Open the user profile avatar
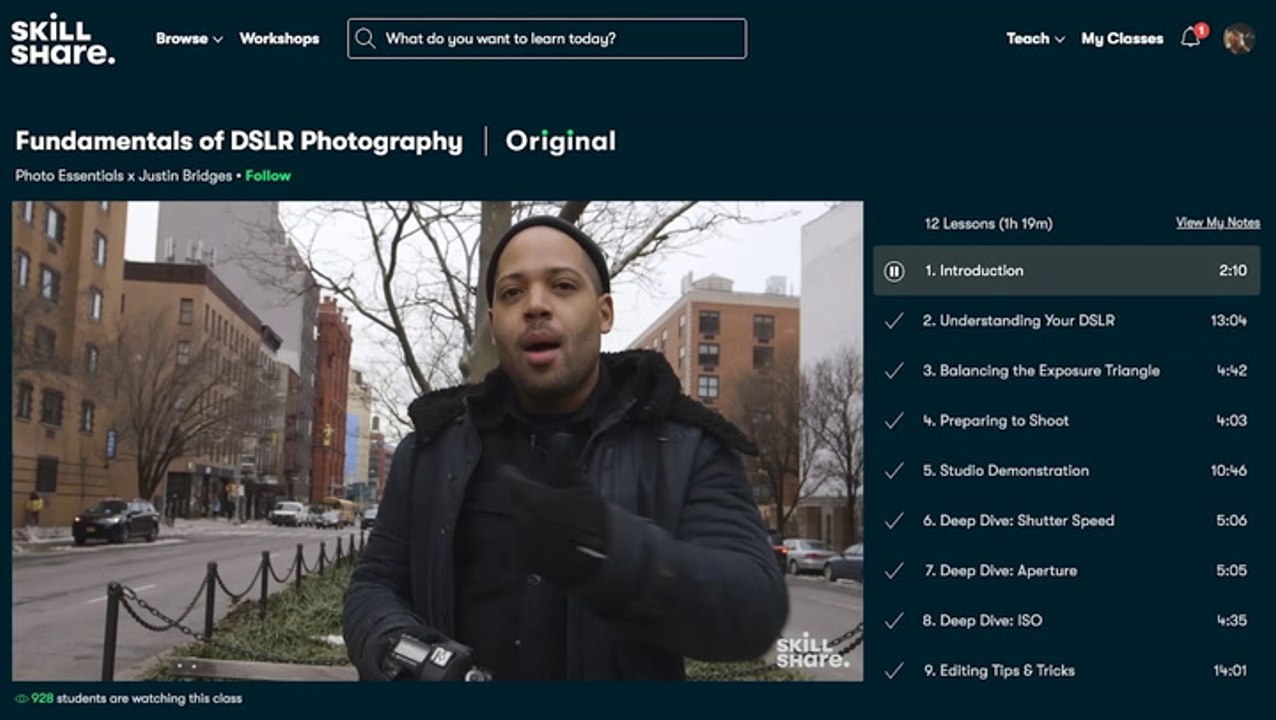The image size is (1276, 720). pos(1239,38)
